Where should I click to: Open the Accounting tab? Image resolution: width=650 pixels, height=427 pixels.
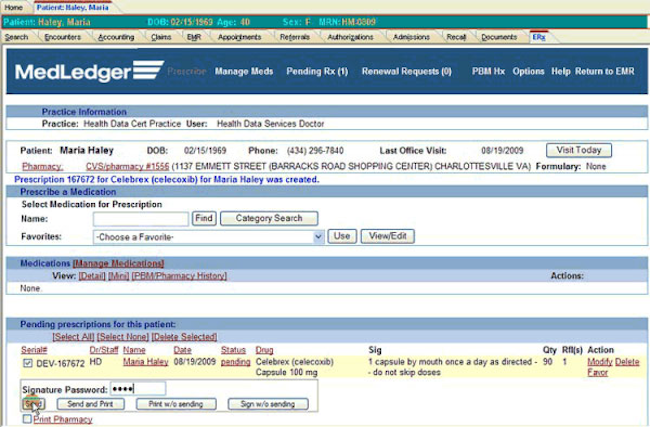(x=115, y=37)
